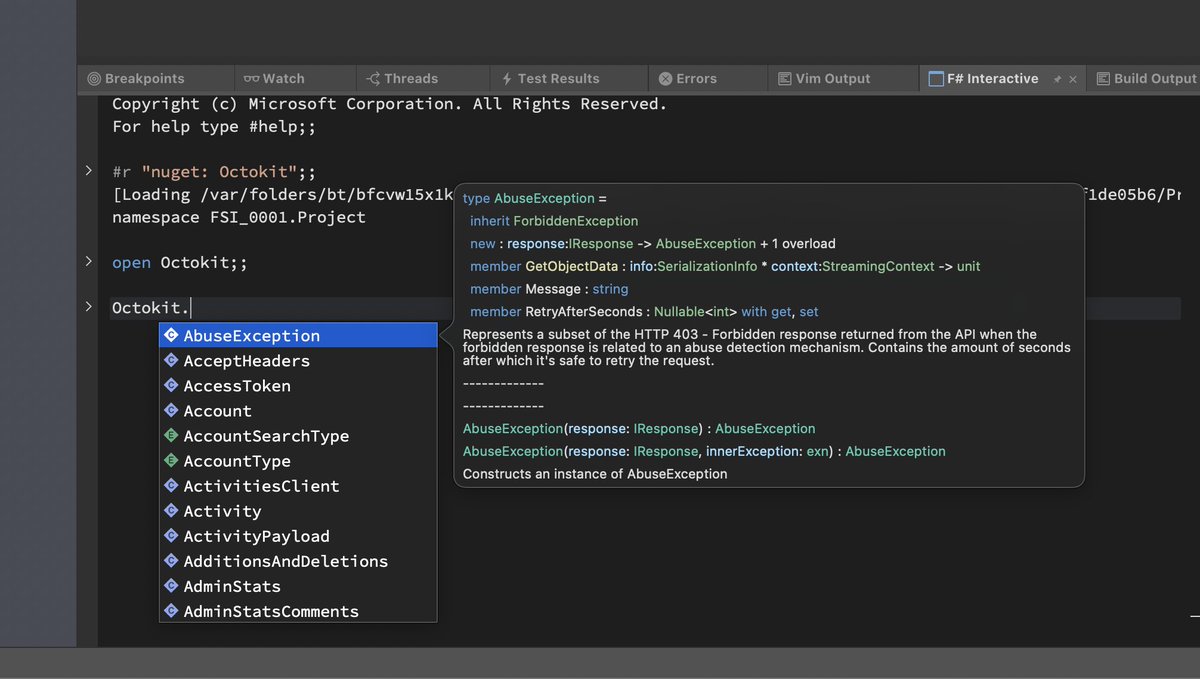
Task: Open the Build Output tab
Action: tap(1145, 78)
